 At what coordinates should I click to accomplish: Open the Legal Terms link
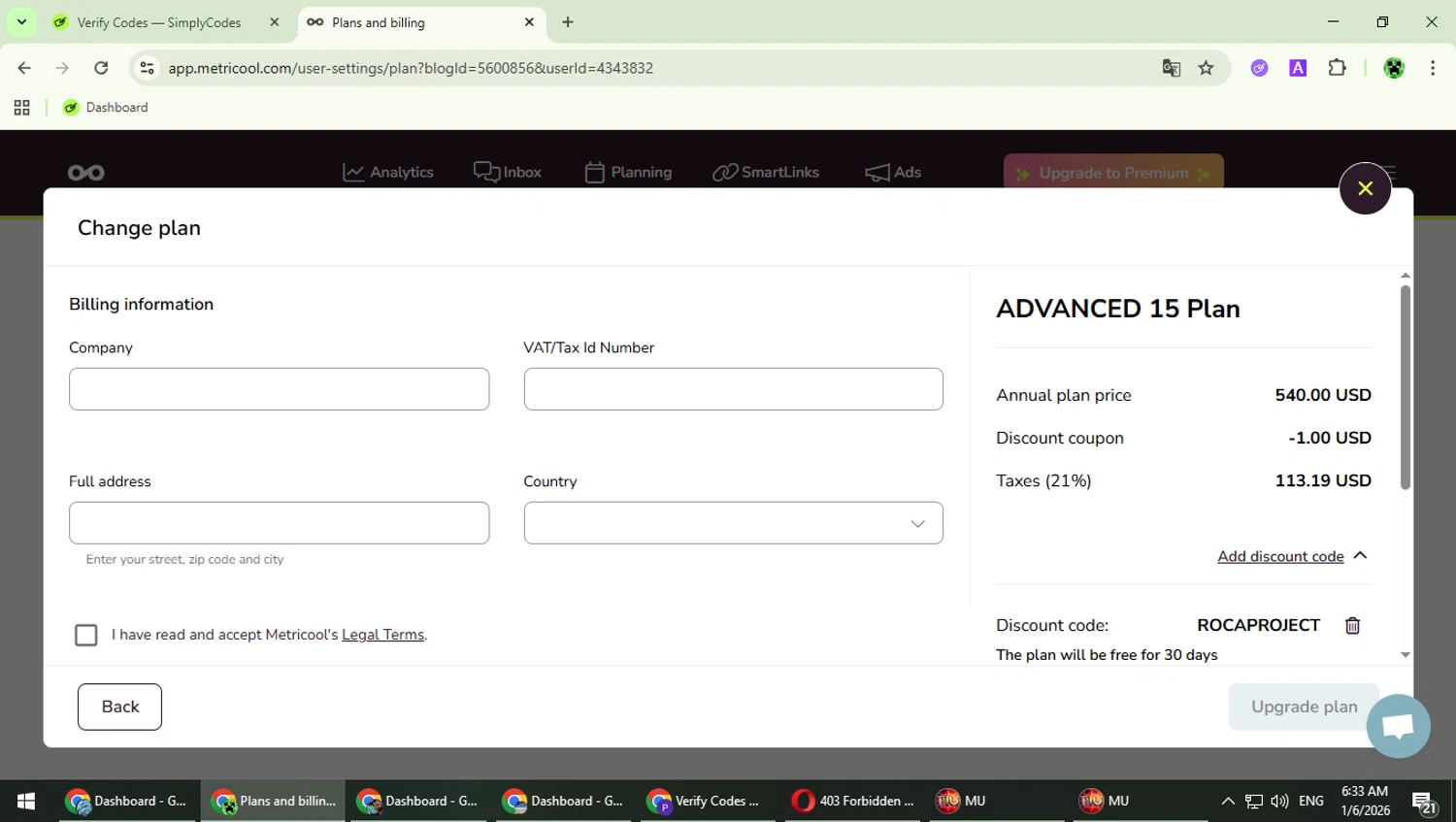(x=382, y=635)
